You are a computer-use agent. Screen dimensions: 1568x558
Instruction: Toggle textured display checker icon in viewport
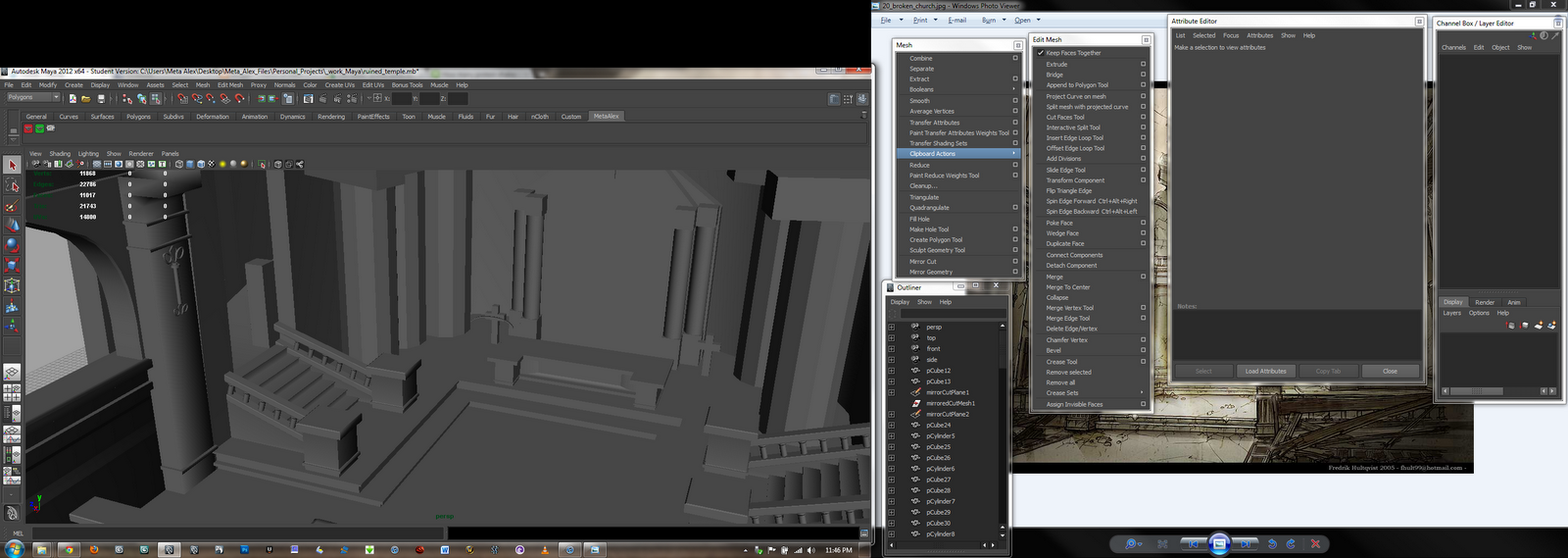click(211, 164)
